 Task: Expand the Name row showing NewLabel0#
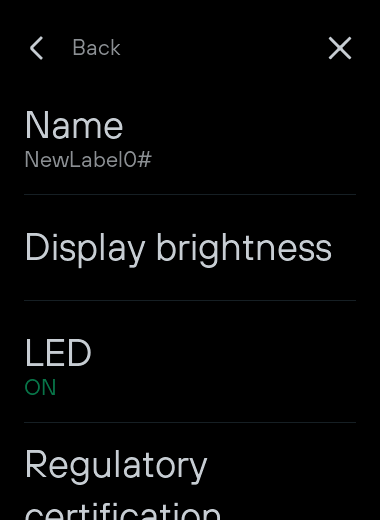tap(190, 140)
